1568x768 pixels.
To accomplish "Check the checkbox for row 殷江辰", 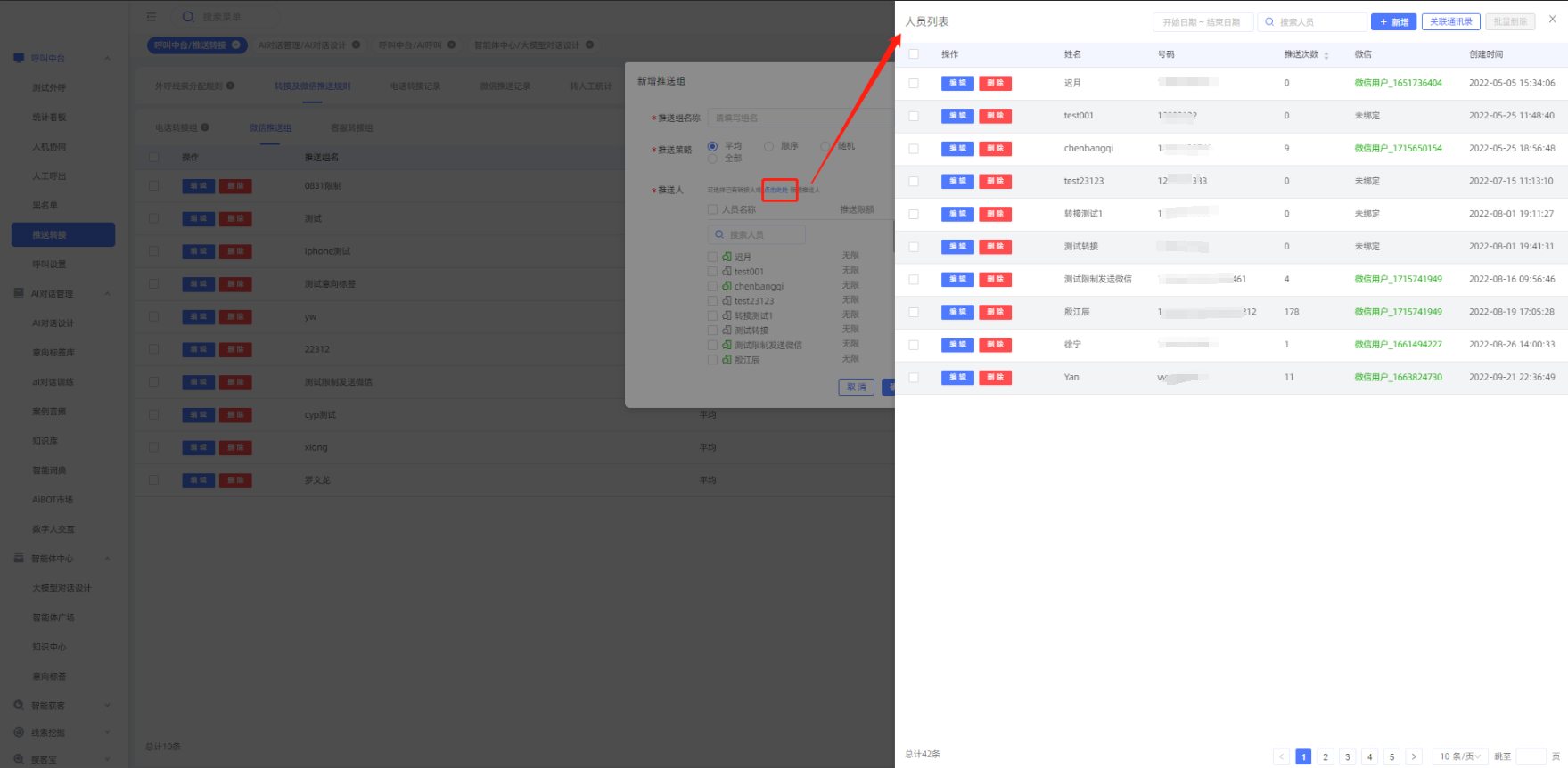I will [x=914, y=312].
